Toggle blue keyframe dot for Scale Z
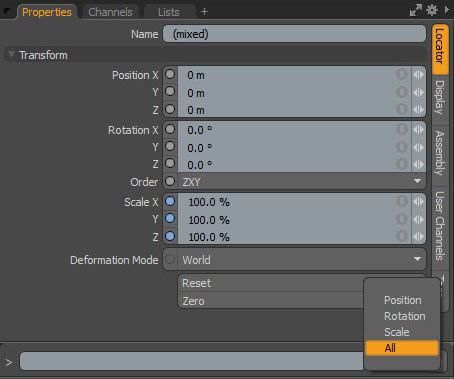 (170, 236)
